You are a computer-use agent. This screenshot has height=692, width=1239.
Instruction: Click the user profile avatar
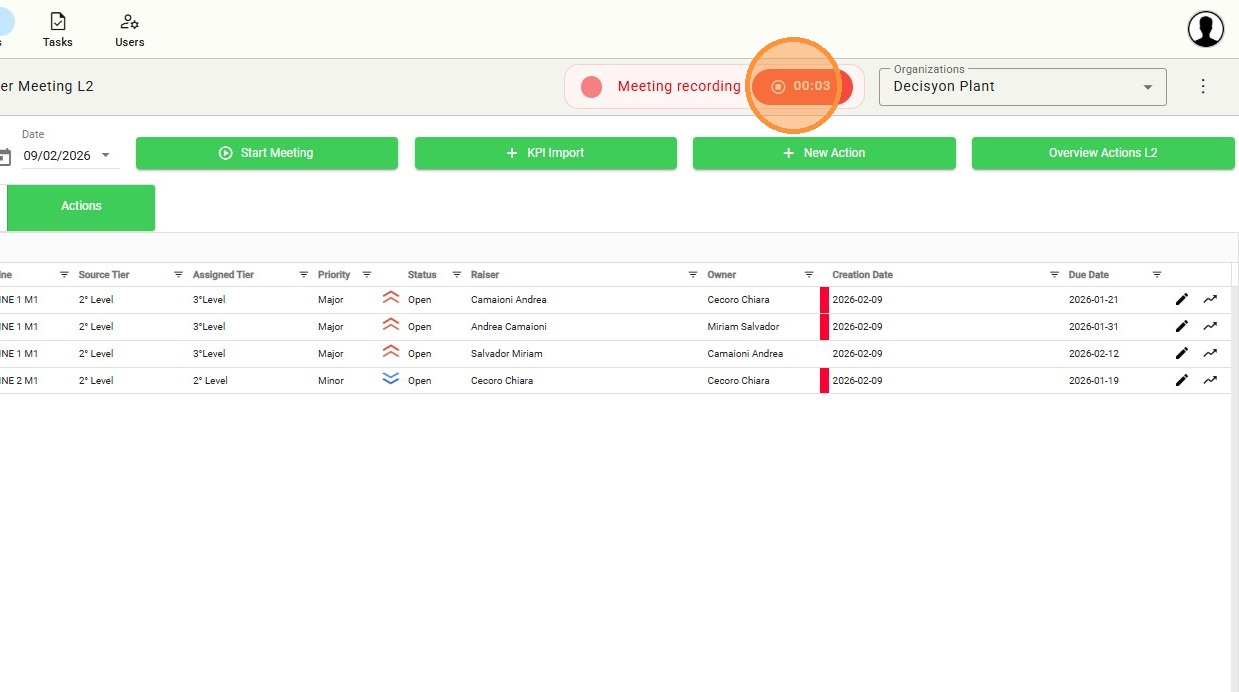[x=1205, y=29]
